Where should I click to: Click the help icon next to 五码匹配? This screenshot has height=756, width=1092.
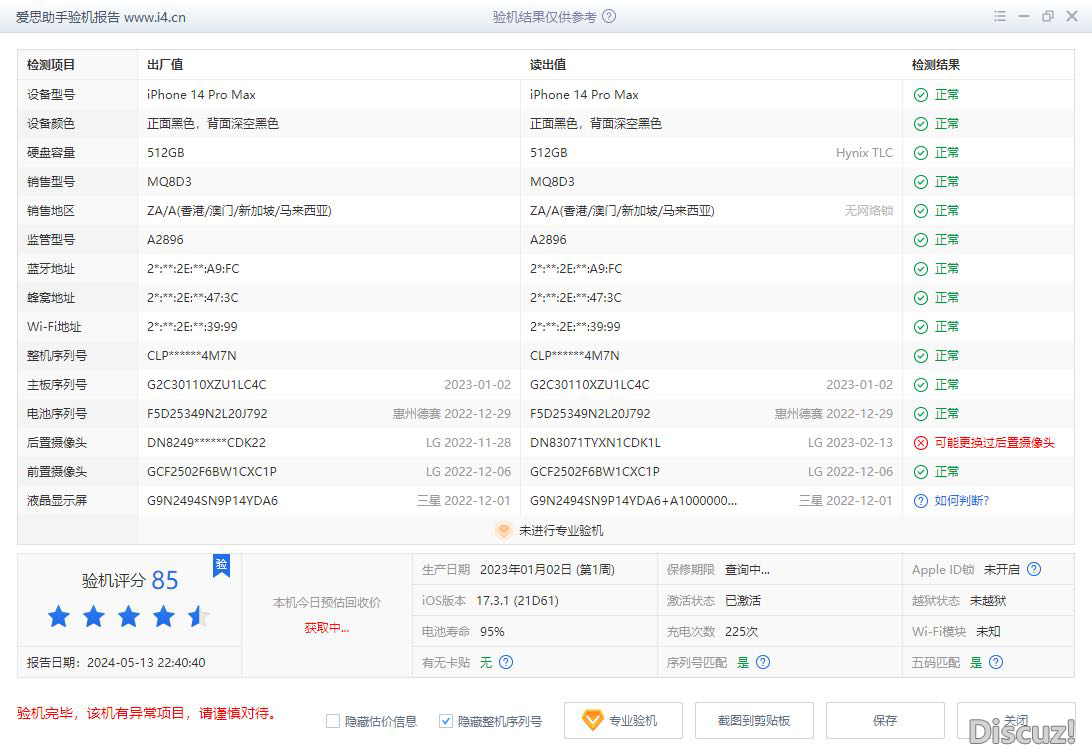tap(997, 662)
